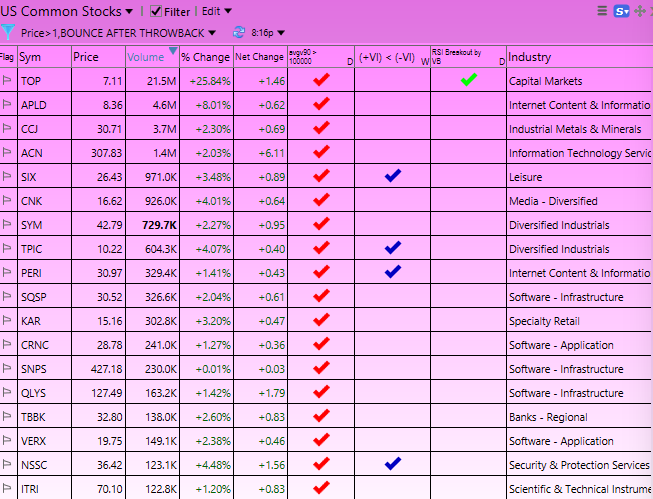Click the RSI Breakout by VB header
Screen dimensions: 653x499
coord(469,57)
